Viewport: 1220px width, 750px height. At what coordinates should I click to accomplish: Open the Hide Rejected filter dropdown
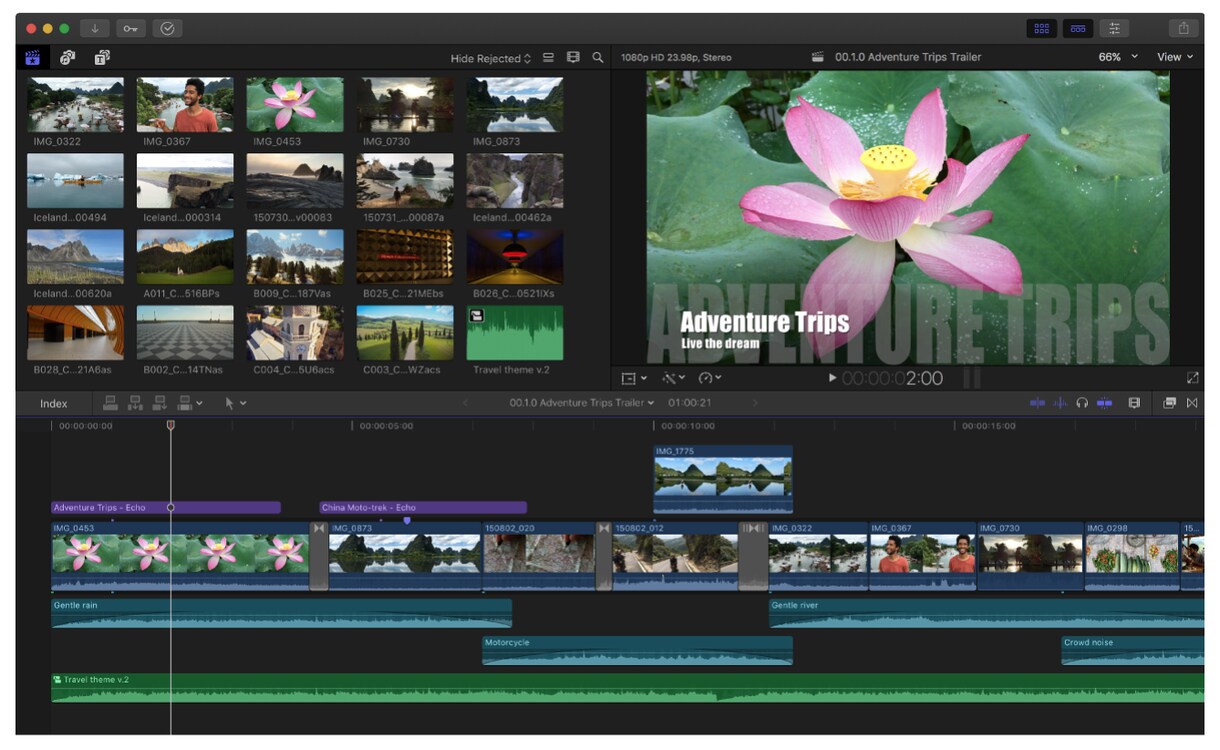pos(490,58)
